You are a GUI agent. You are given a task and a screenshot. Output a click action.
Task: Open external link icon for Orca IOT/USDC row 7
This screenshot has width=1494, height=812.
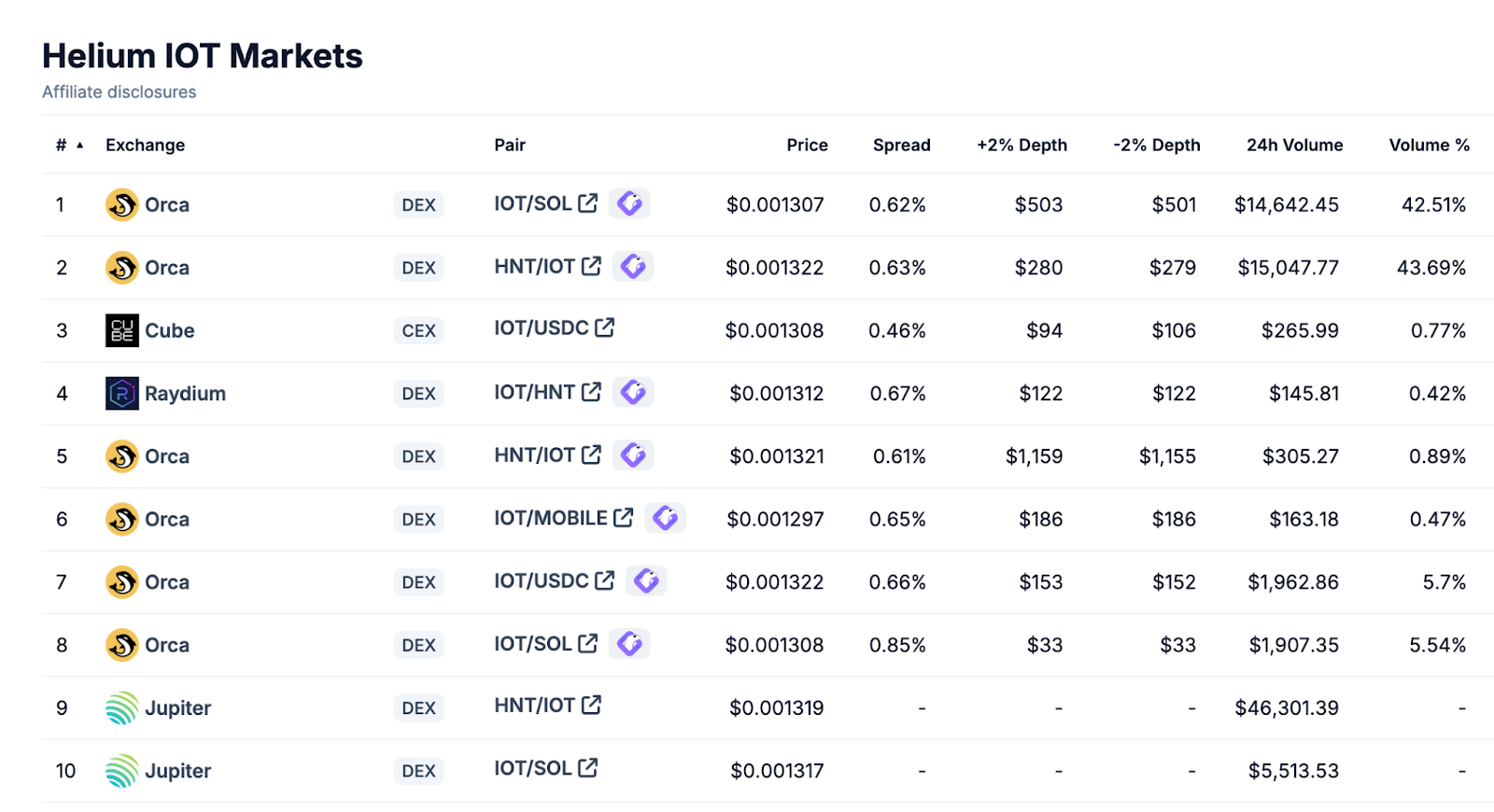[604, 581]
